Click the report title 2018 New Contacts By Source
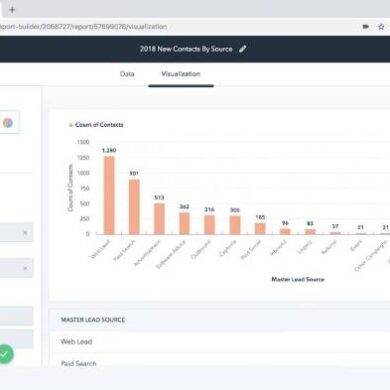This screenshot has width=390, height=390. pyautogui.click(x=186, y=49)
